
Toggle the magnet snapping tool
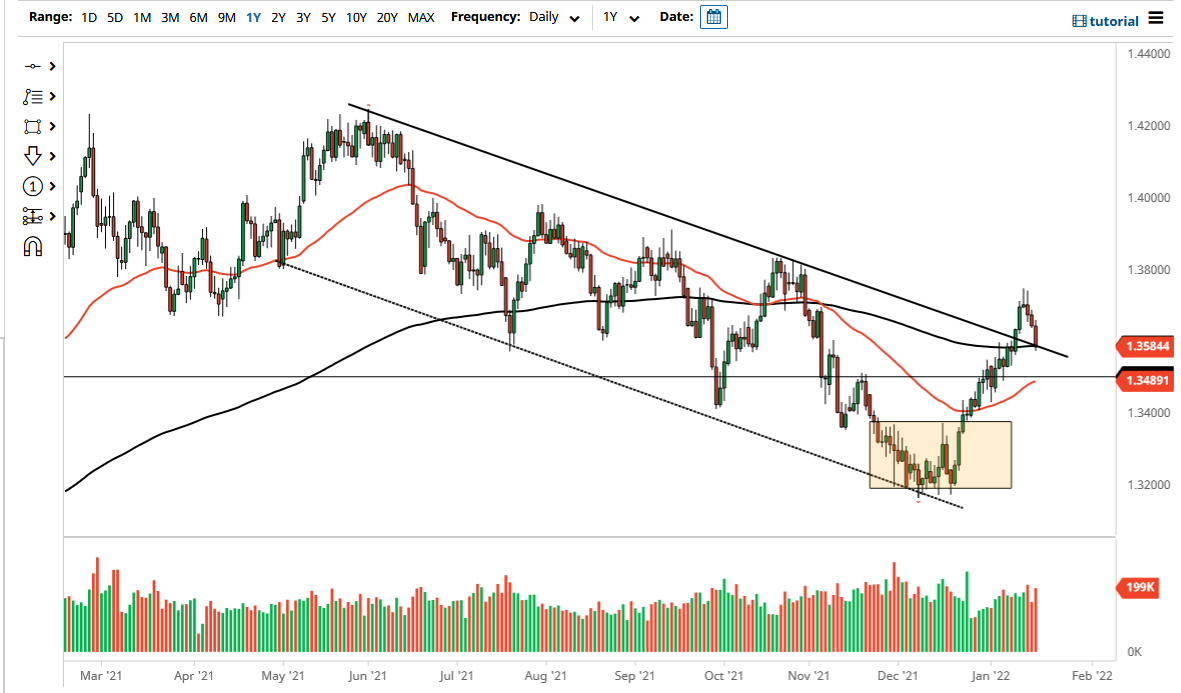coord(33,245)
